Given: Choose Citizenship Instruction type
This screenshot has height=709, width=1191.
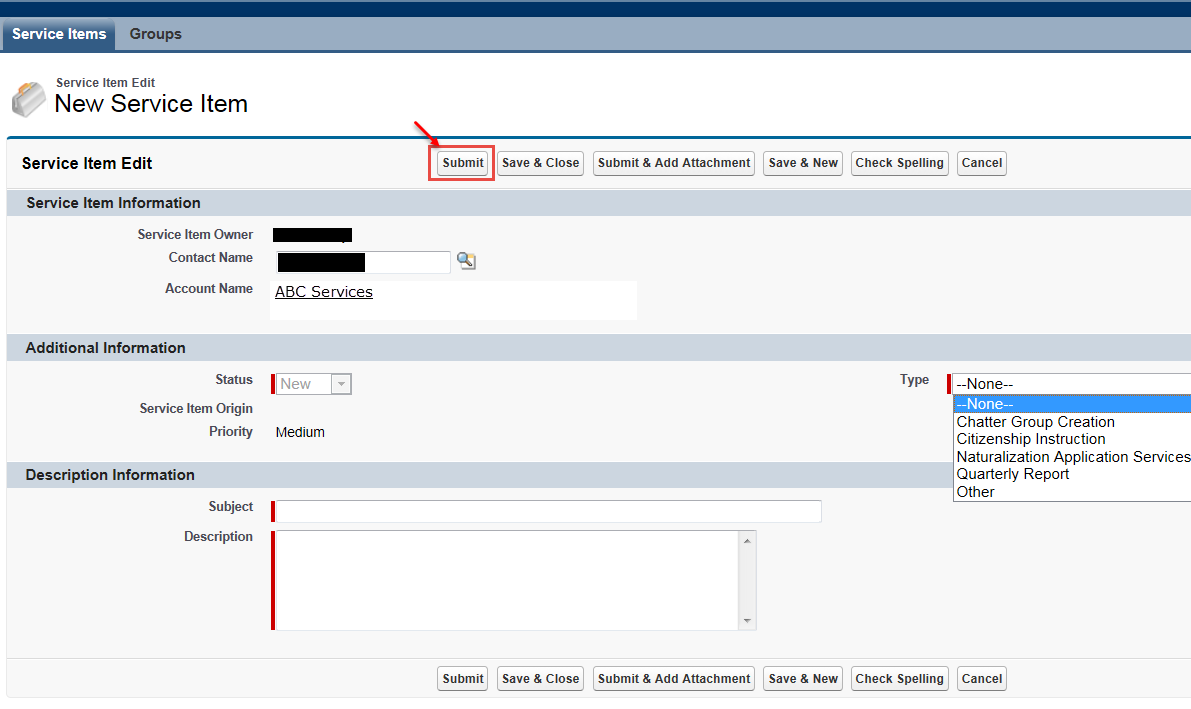Looking at the screenshot, I should coord(1072,439).
